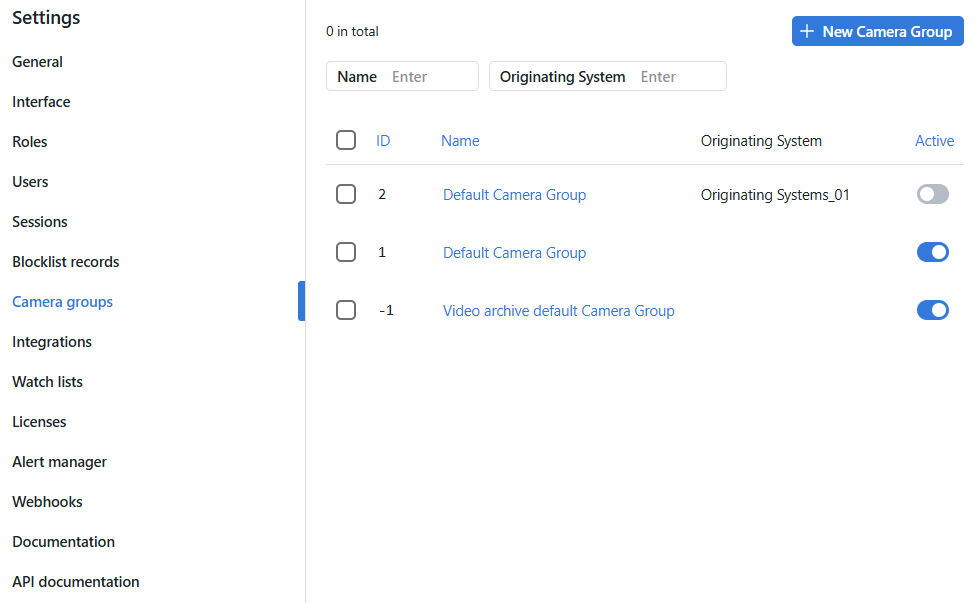Screen dimensions: 980x603
Task: Click the New Camera Group button
Action: coord(877,32)
